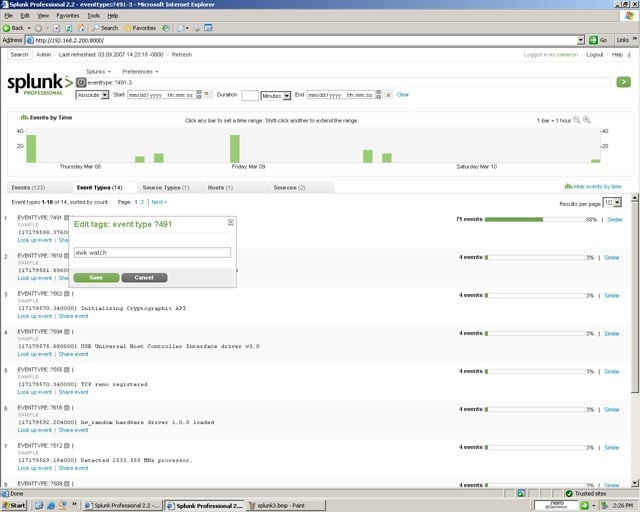Image resolution: width=640 pixels, height=512 pixels.
Task: Expand the Splunks dropdown menu
Action: (98, 71)
